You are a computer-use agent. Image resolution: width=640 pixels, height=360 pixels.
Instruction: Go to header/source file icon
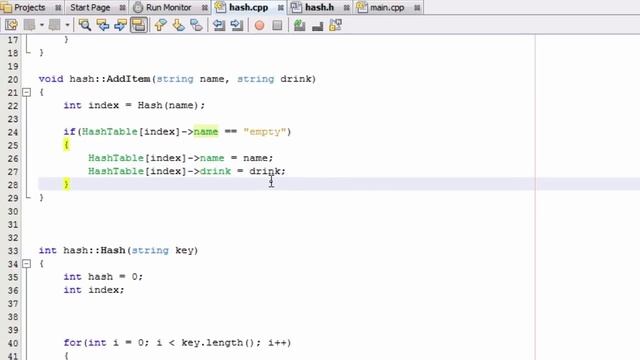(335, 25)
